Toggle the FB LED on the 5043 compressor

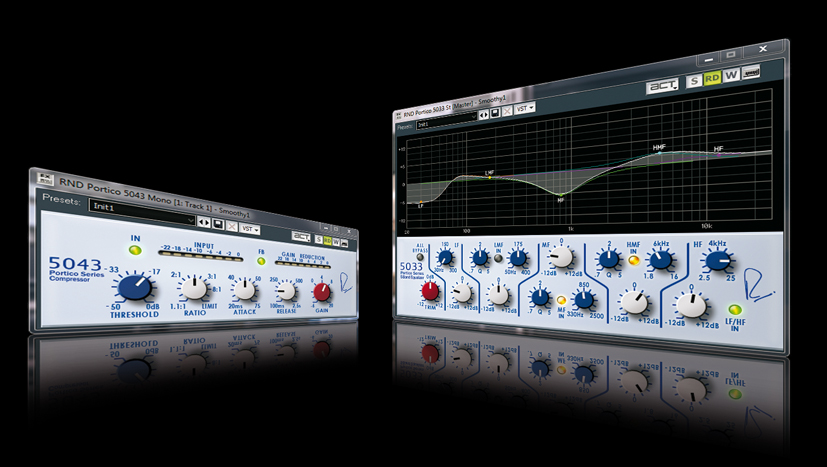click(261, 261)
